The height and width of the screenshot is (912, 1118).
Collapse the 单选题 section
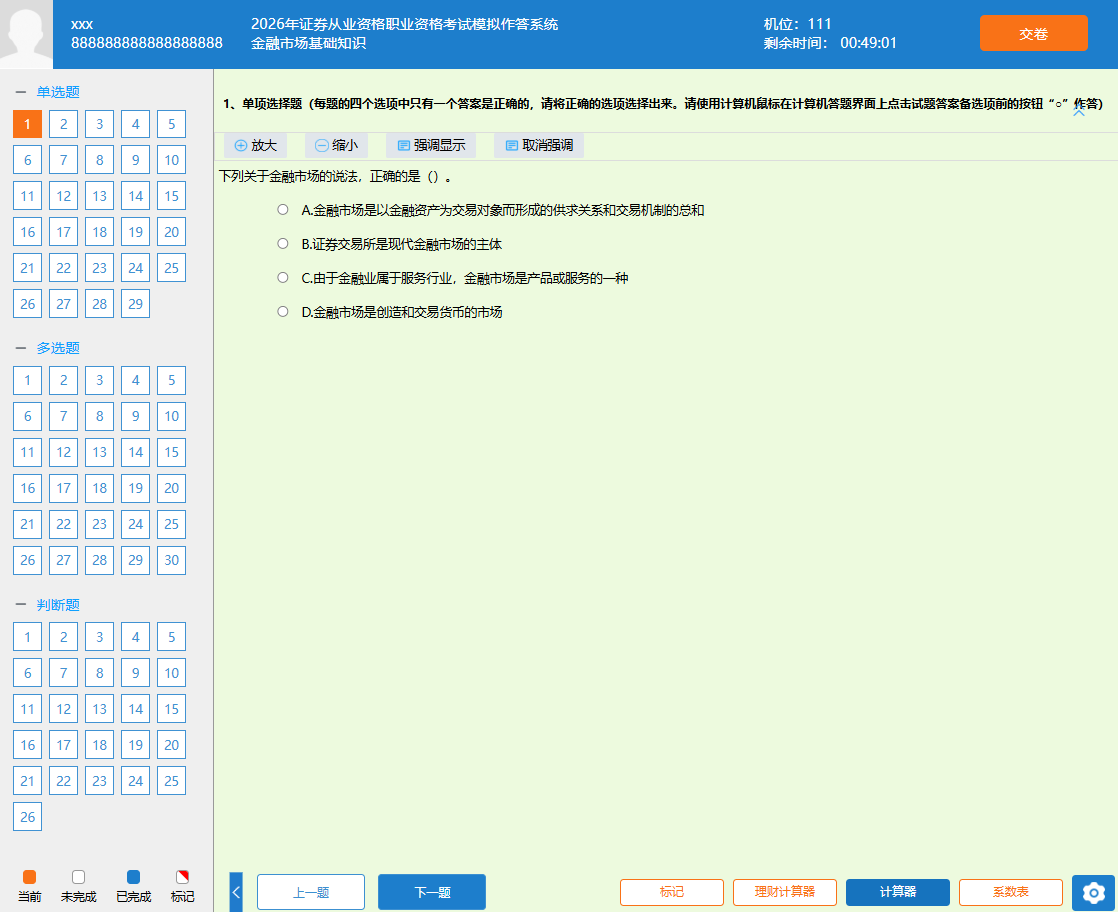(21, 92)
